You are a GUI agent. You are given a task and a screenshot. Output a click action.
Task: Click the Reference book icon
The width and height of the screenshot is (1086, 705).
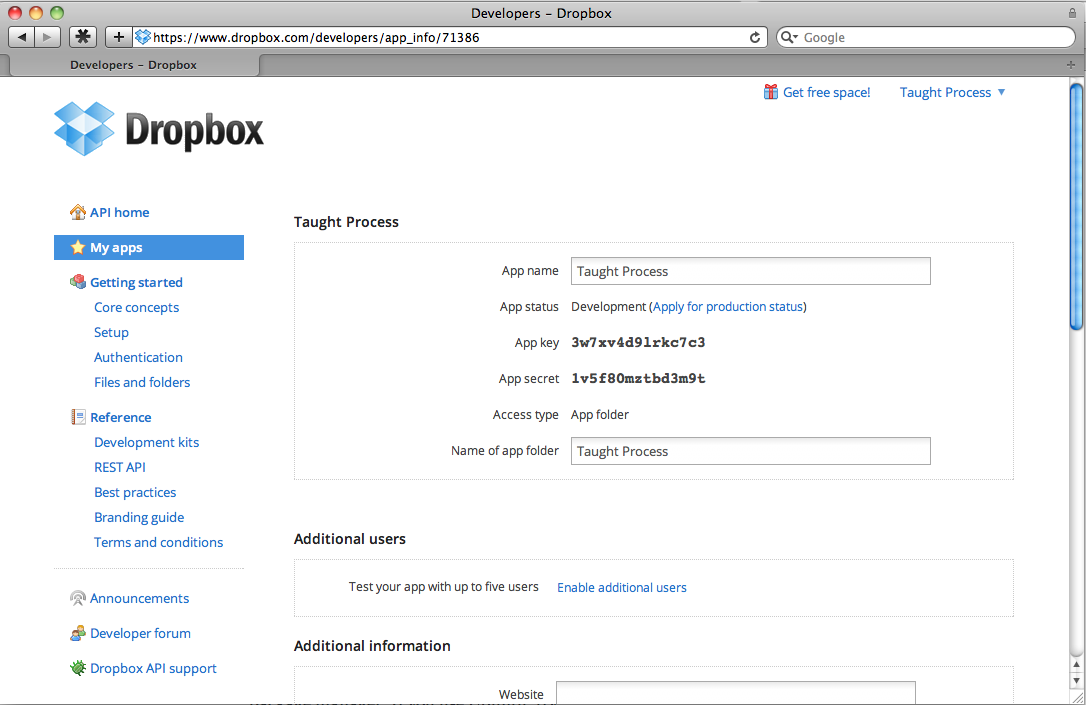78,417
